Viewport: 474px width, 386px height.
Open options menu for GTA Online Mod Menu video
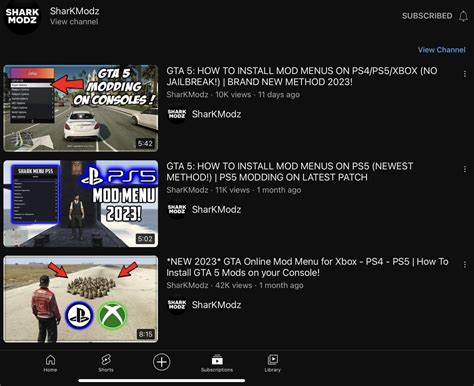465,265
